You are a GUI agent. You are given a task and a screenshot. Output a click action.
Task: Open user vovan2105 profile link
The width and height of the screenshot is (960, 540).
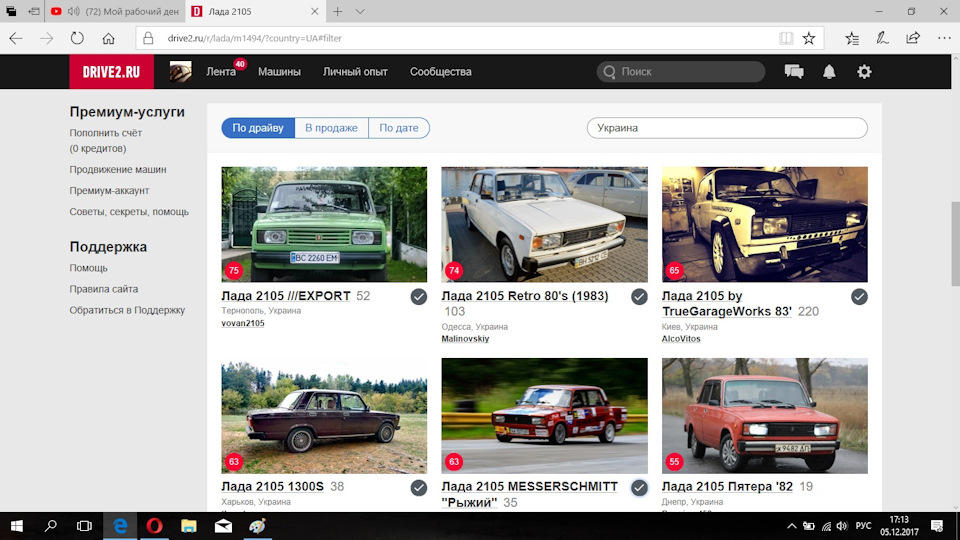coord(242,323)
